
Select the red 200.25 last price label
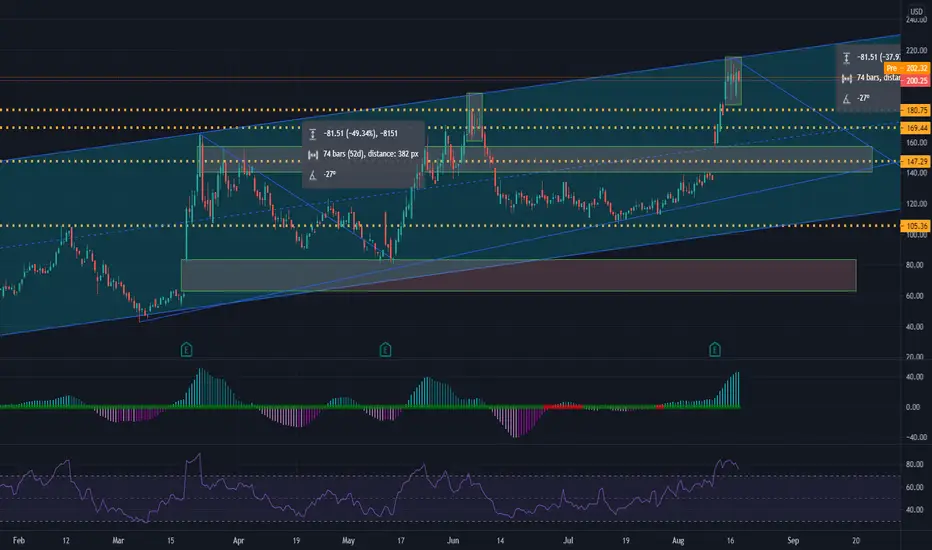pos(916,81)
